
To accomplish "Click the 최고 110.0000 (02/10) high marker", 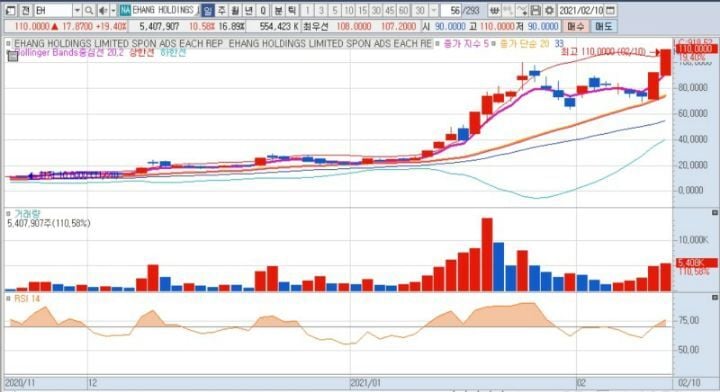I will point(603,51).
